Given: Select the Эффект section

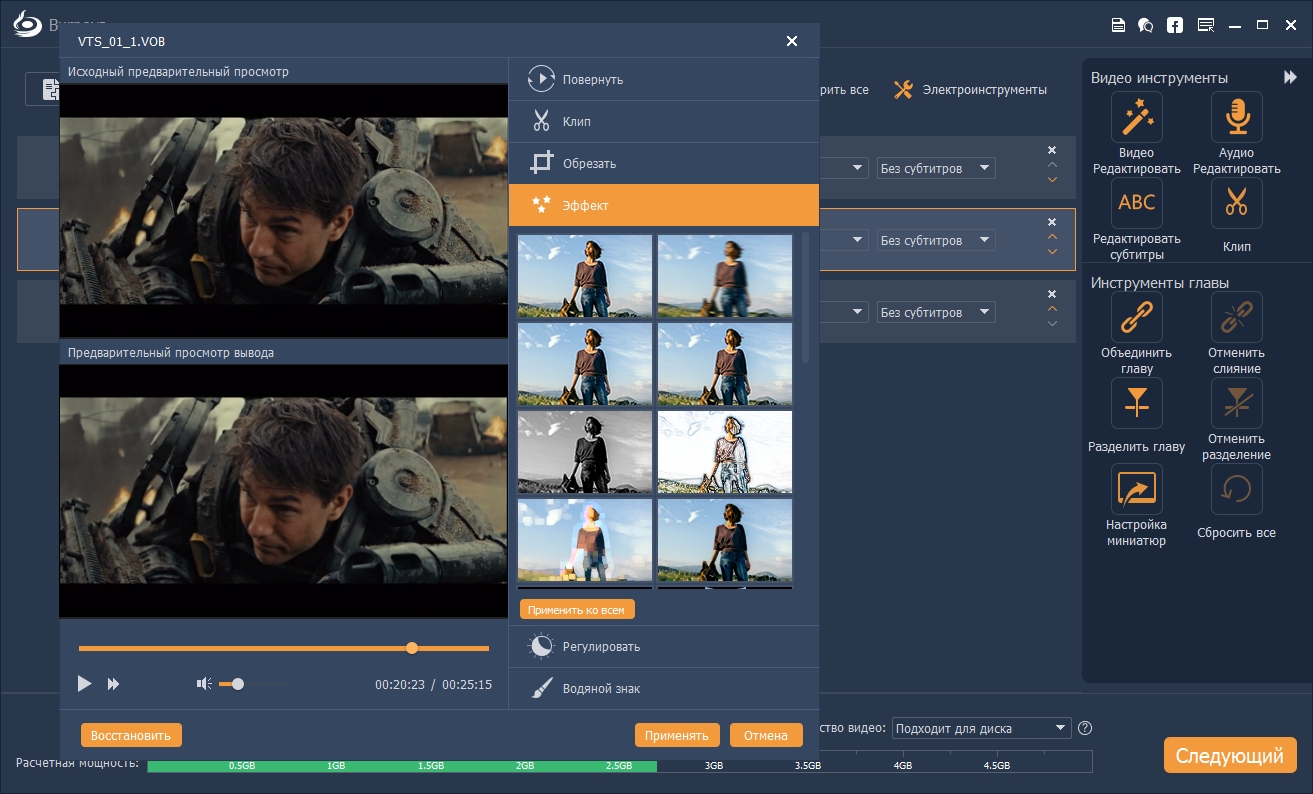Looking at the screenshot, I should 663,205.
